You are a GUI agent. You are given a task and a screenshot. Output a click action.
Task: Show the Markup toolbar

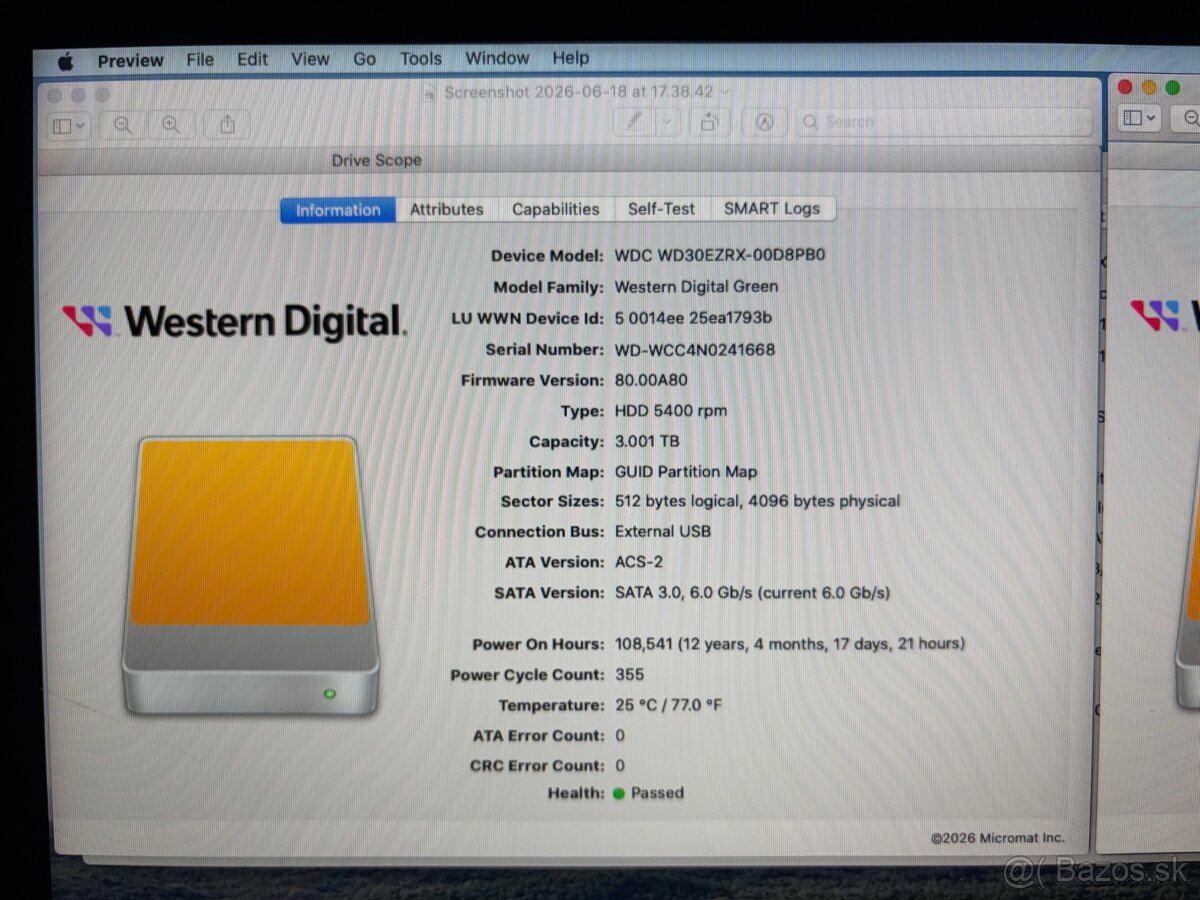765,122
